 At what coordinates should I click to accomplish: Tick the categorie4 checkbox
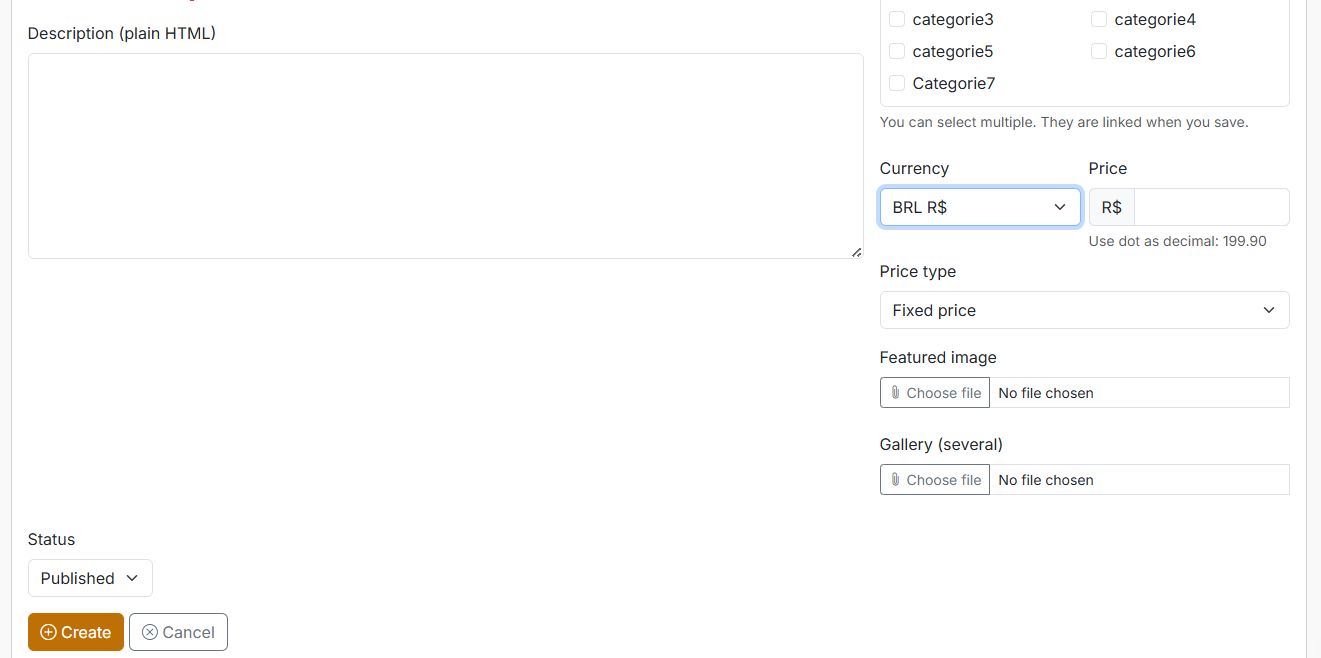click(x=1099, y=19)
